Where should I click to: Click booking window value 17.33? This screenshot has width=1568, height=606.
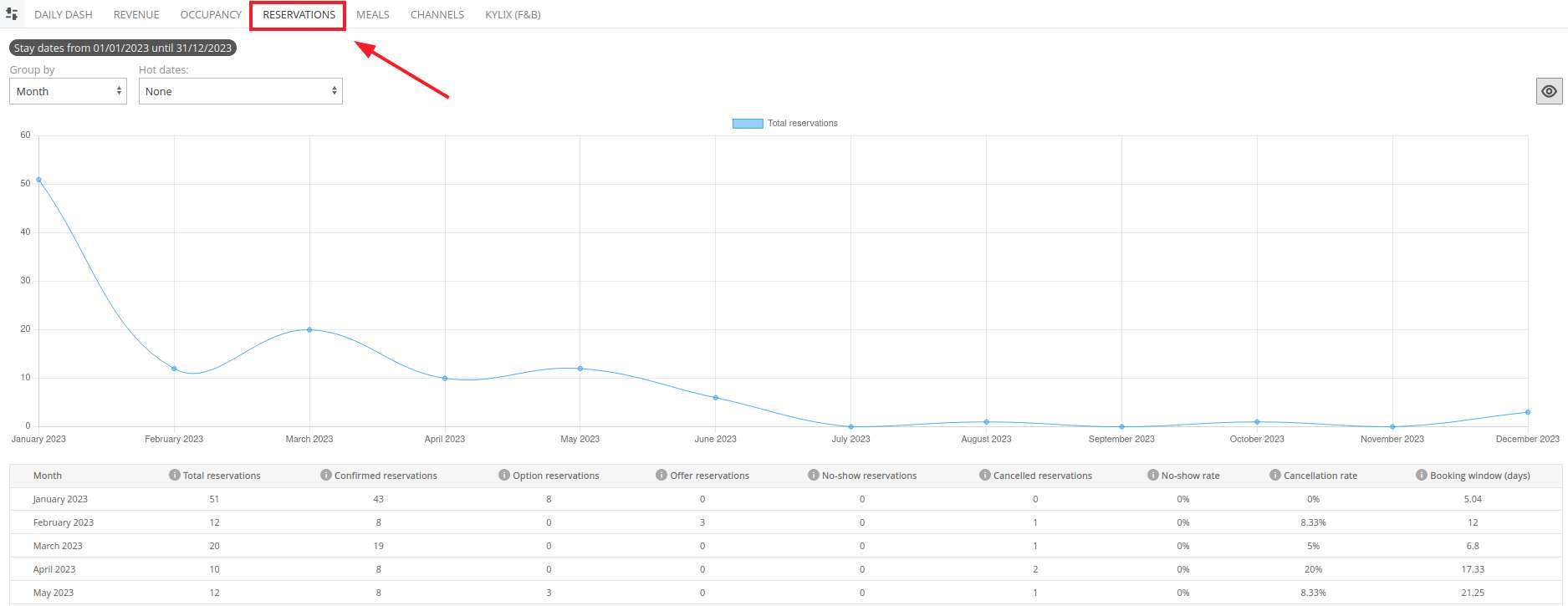click(x=1473, y=569)
